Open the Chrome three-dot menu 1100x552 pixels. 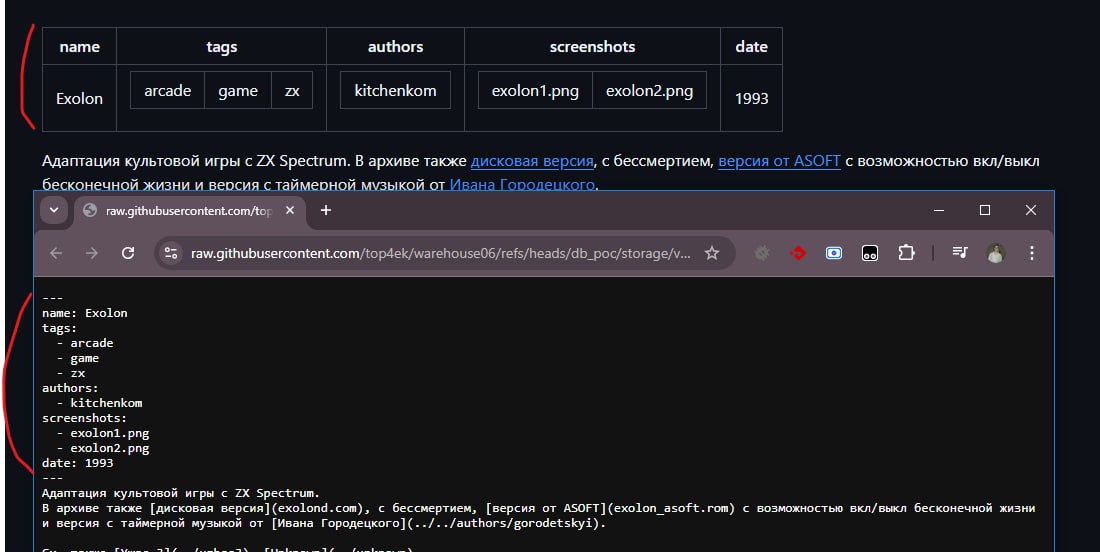tap(1029, 253)
